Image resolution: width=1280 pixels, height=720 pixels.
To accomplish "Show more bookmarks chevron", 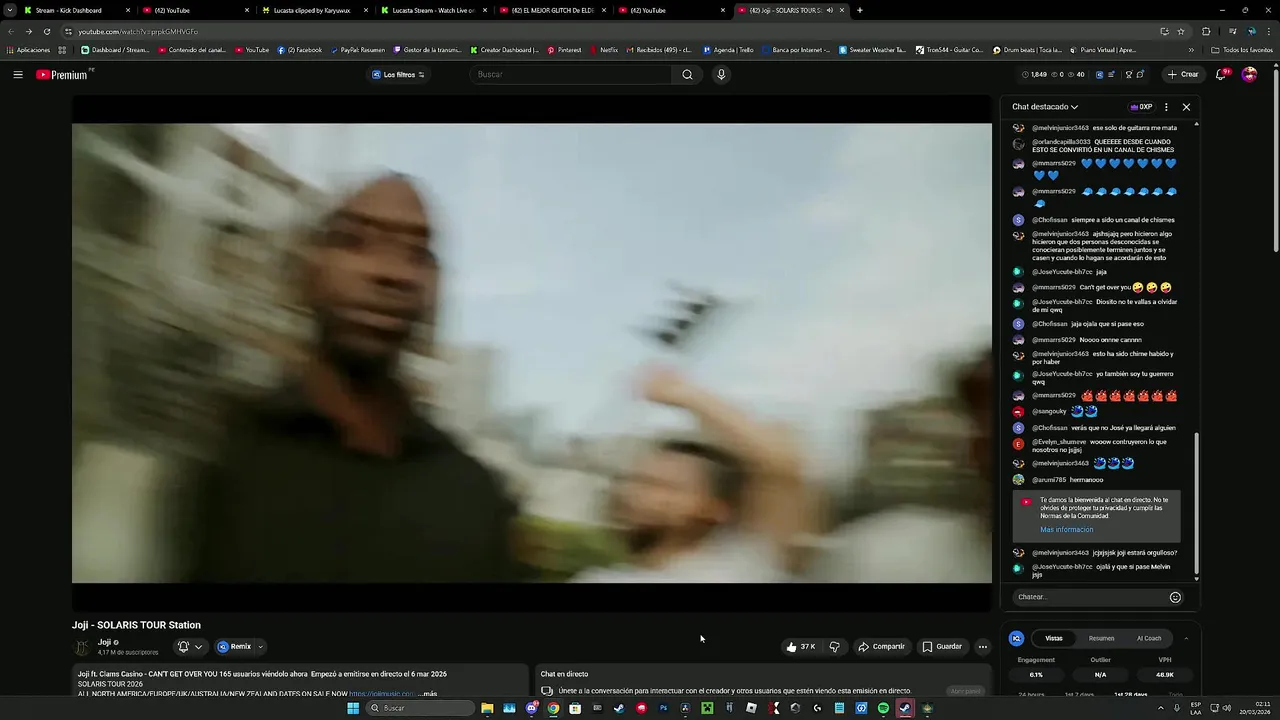I will point(1191,50).
